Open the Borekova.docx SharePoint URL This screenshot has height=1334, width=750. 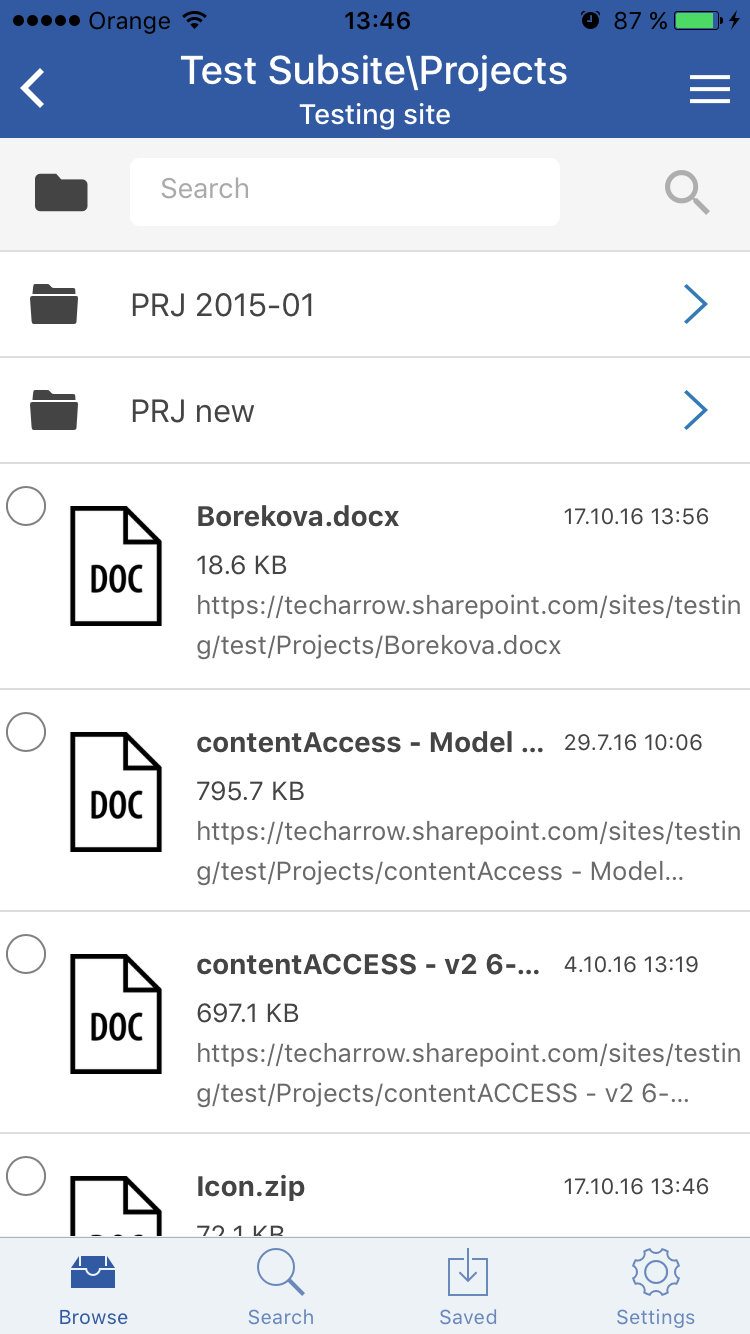coord(469,626)
